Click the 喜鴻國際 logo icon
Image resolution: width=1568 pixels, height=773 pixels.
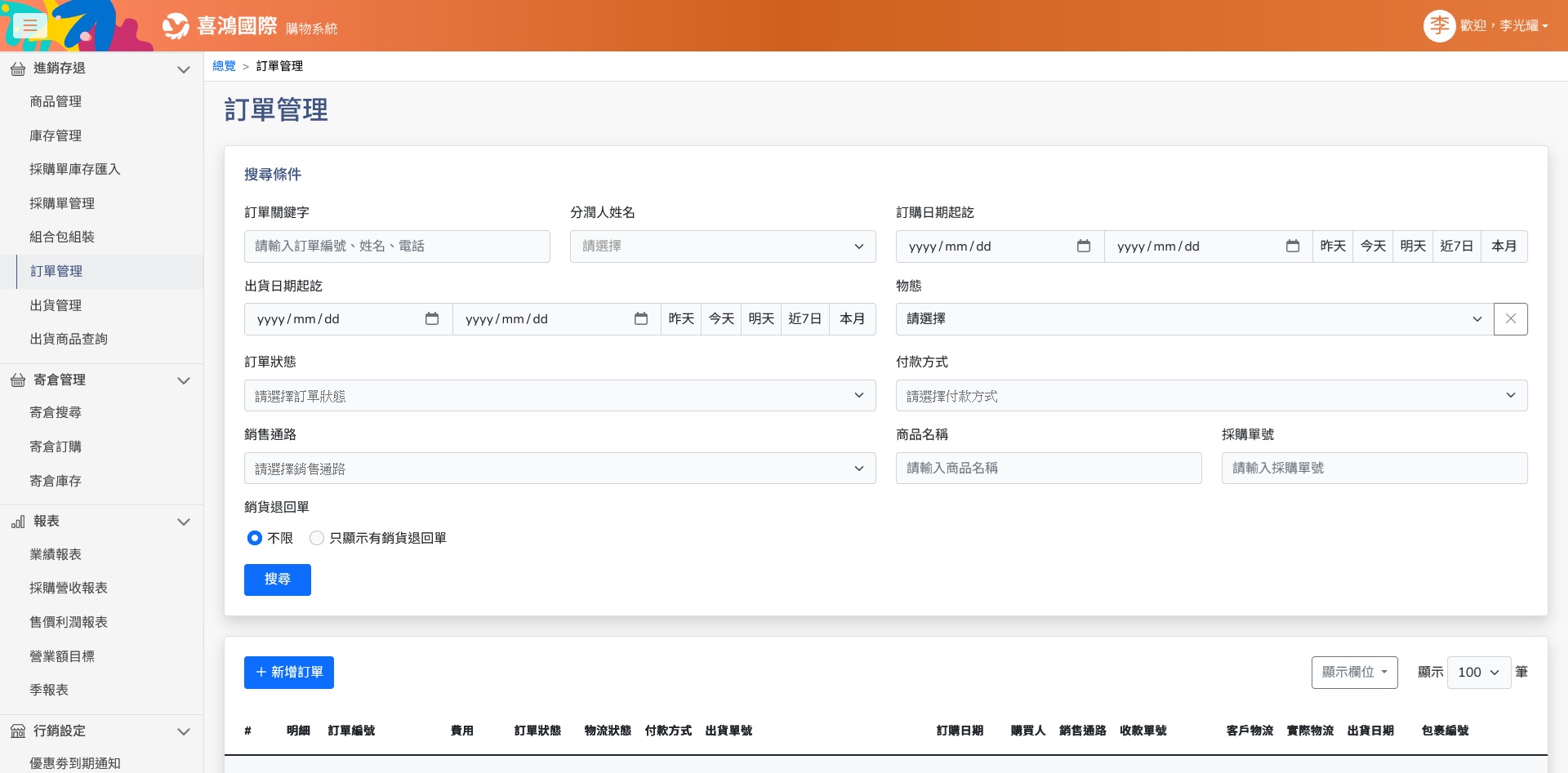coord(176,26)
